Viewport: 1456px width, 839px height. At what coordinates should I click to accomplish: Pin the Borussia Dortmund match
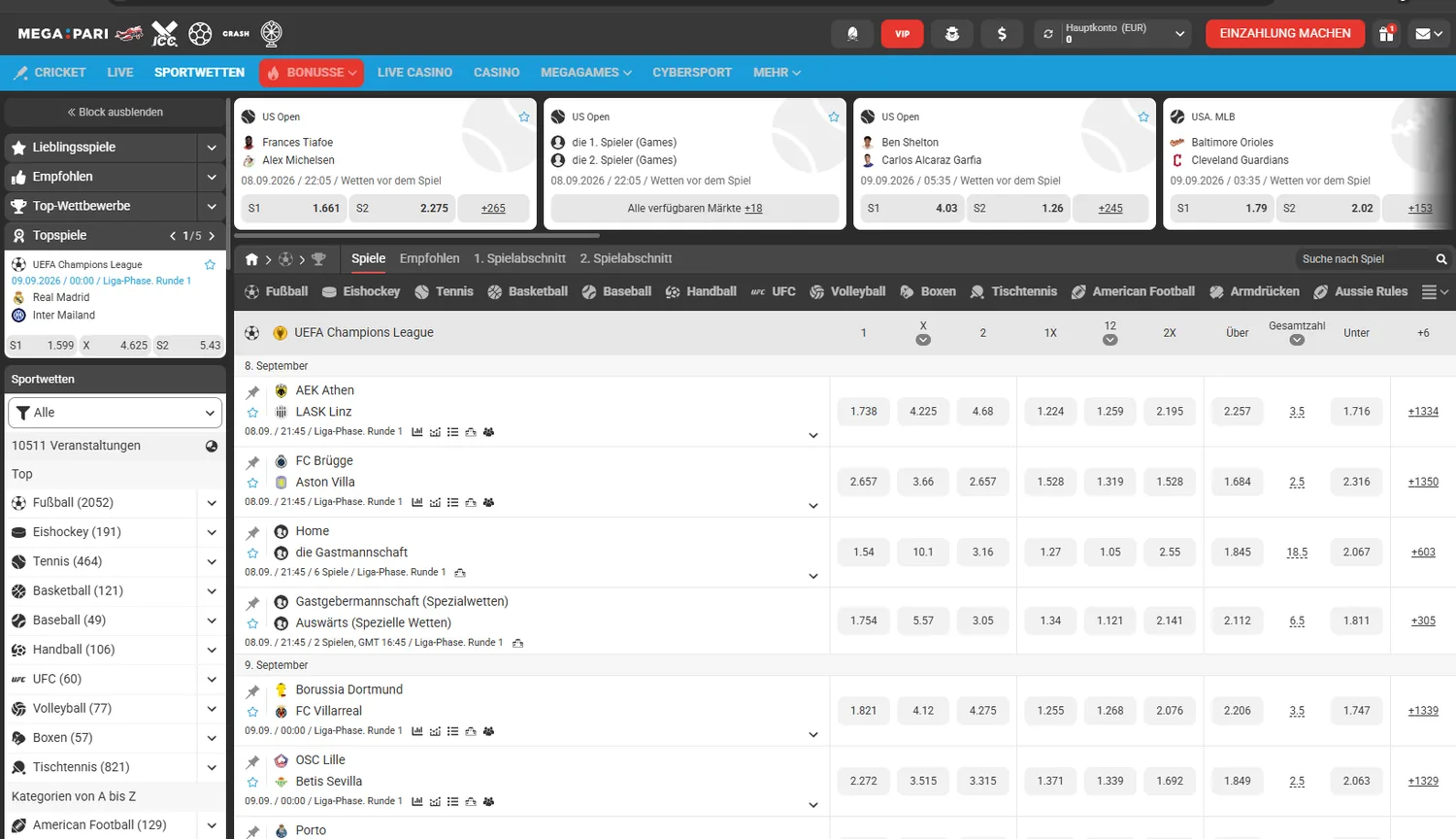tap(253, 691)
